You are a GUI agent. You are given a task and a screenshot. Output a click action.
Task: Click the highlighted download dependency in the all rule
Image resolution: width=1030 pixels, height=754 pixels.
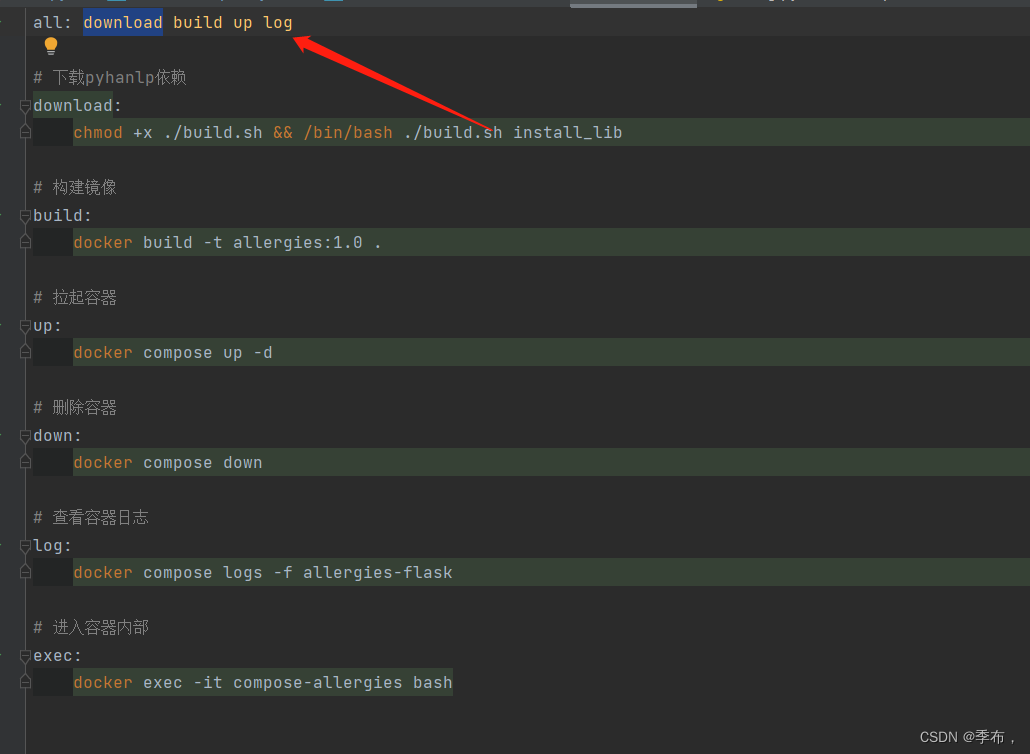tap(122, 21)
